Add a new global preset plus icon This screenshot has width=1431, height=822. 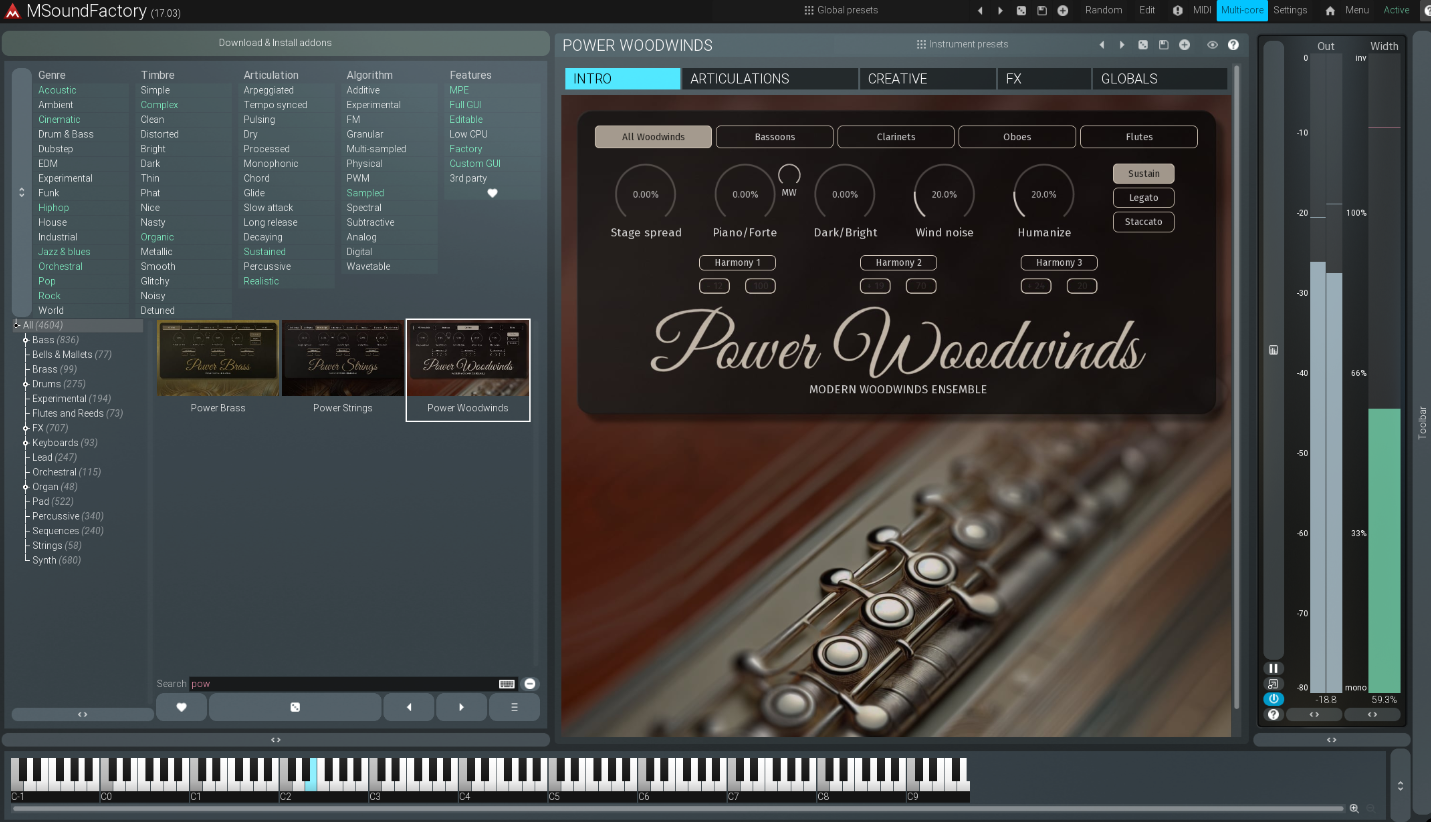[x=1063, y=10]
